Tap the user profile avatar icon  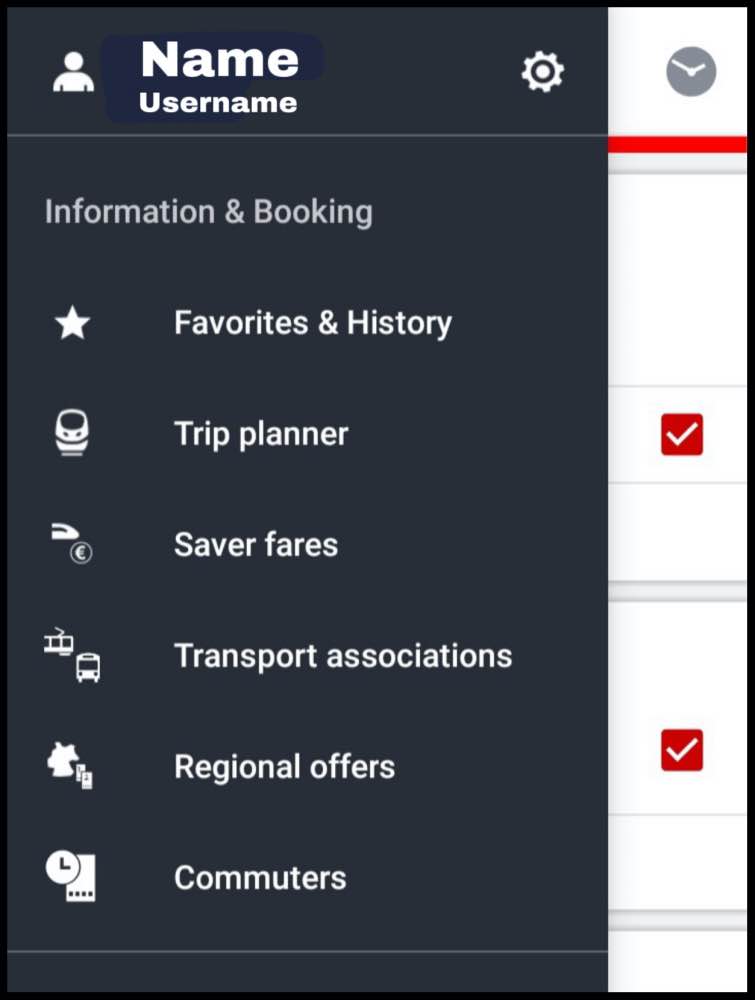(x=73, y=72)
